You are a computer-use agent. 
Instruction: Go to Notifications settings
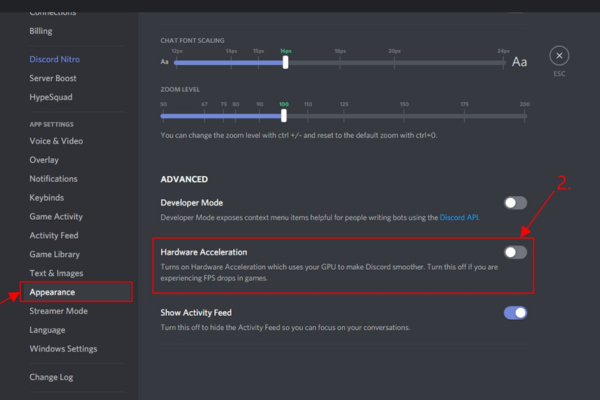[54, 179]
